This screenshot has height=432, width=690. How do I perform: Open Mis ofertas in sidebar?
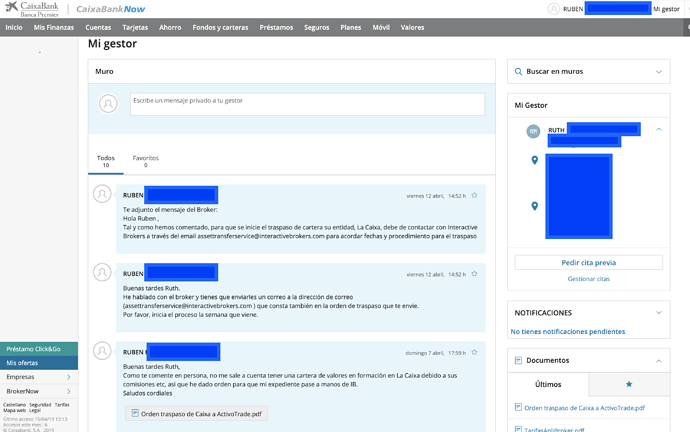39,363
